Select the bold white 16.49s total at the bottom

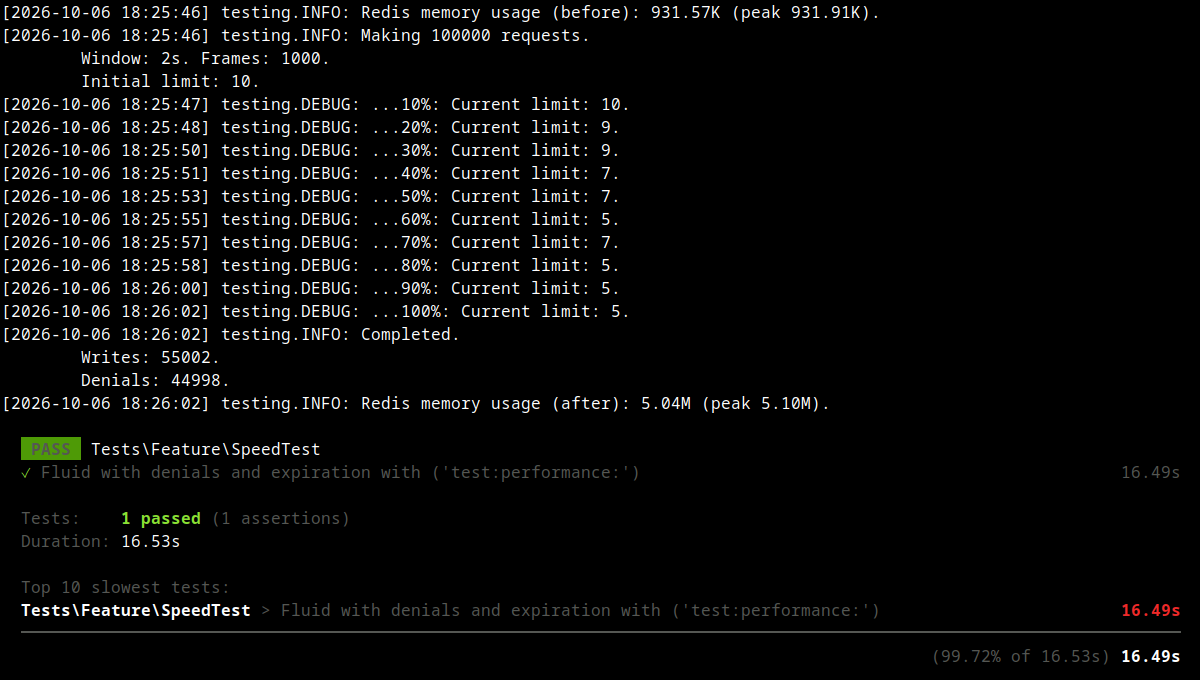point(1150,657)
